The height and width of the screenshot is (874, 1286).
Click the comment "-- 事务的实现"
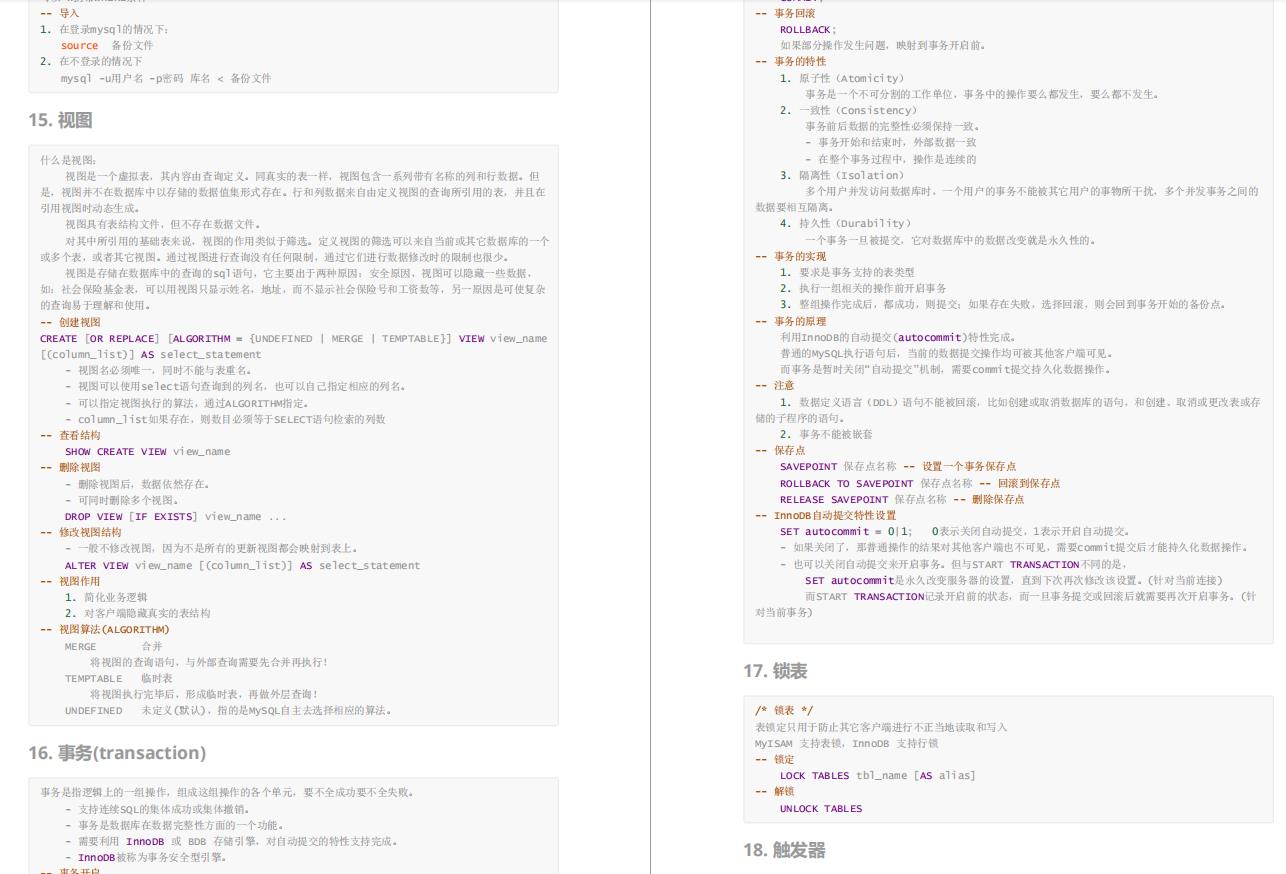point(790,256)
